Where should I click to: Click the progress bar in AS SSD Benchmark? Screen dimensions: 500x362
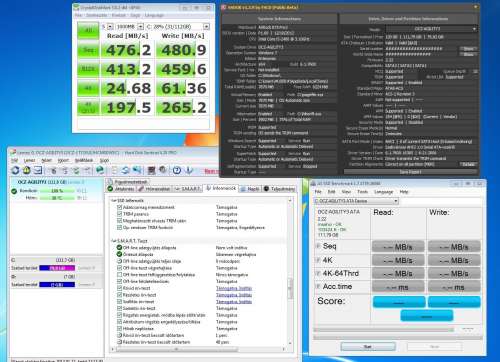pos(384,330)
